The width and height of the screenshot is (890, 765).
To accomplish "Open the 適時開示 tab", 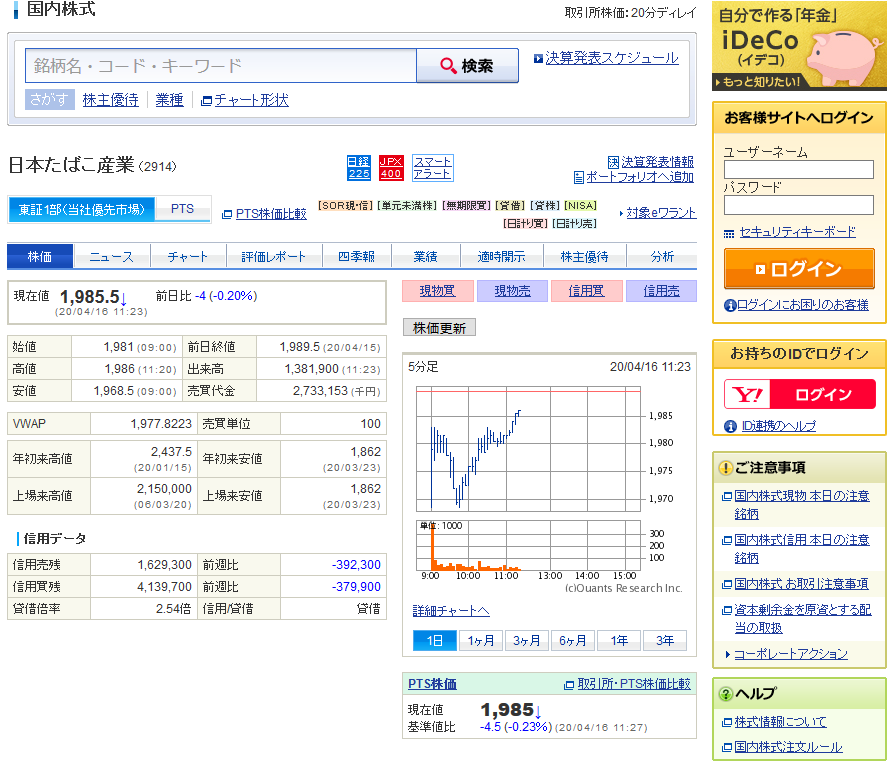I will click(x=502, y=257).
